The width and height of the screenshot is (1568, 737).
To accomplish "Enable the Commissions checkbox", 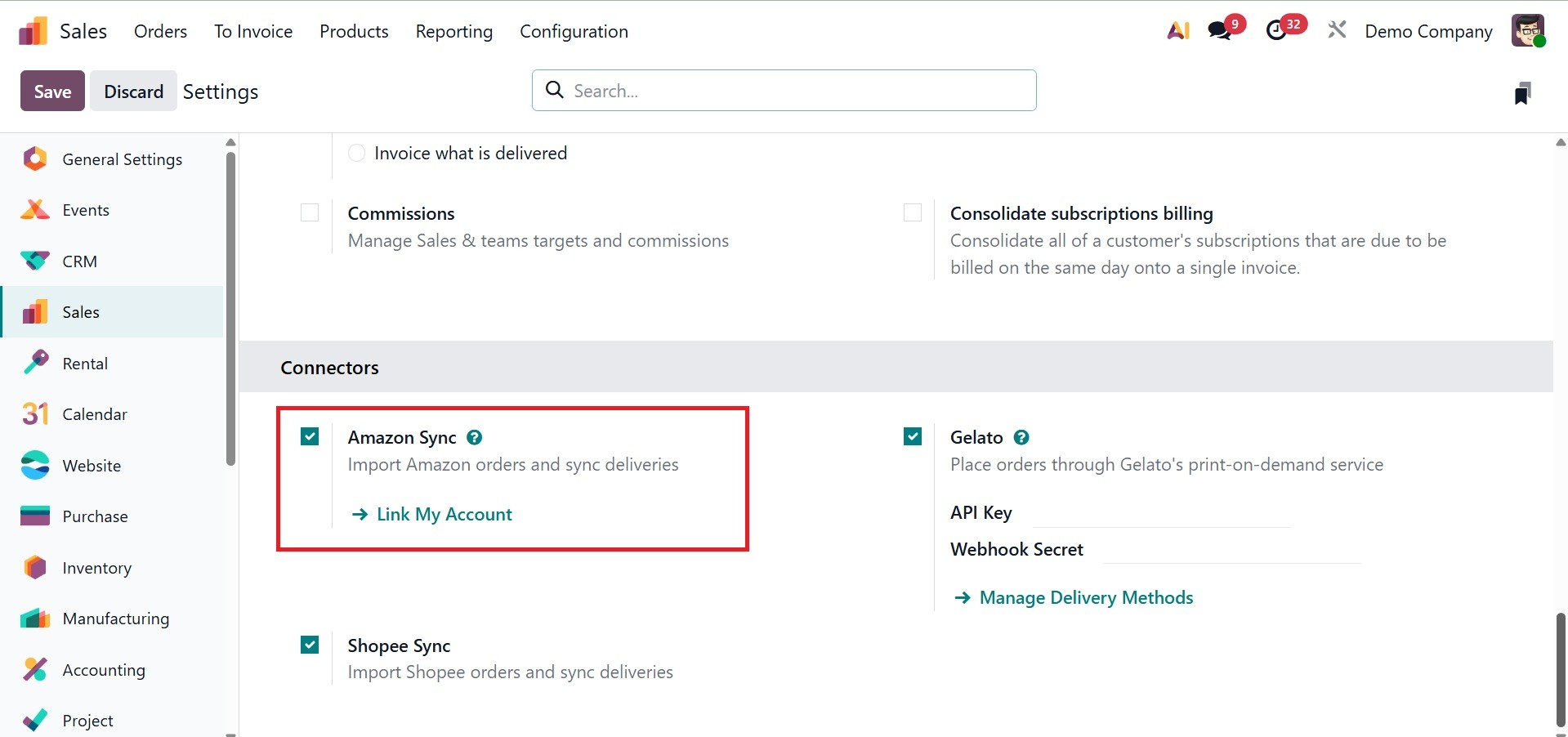I will [310, 213].
